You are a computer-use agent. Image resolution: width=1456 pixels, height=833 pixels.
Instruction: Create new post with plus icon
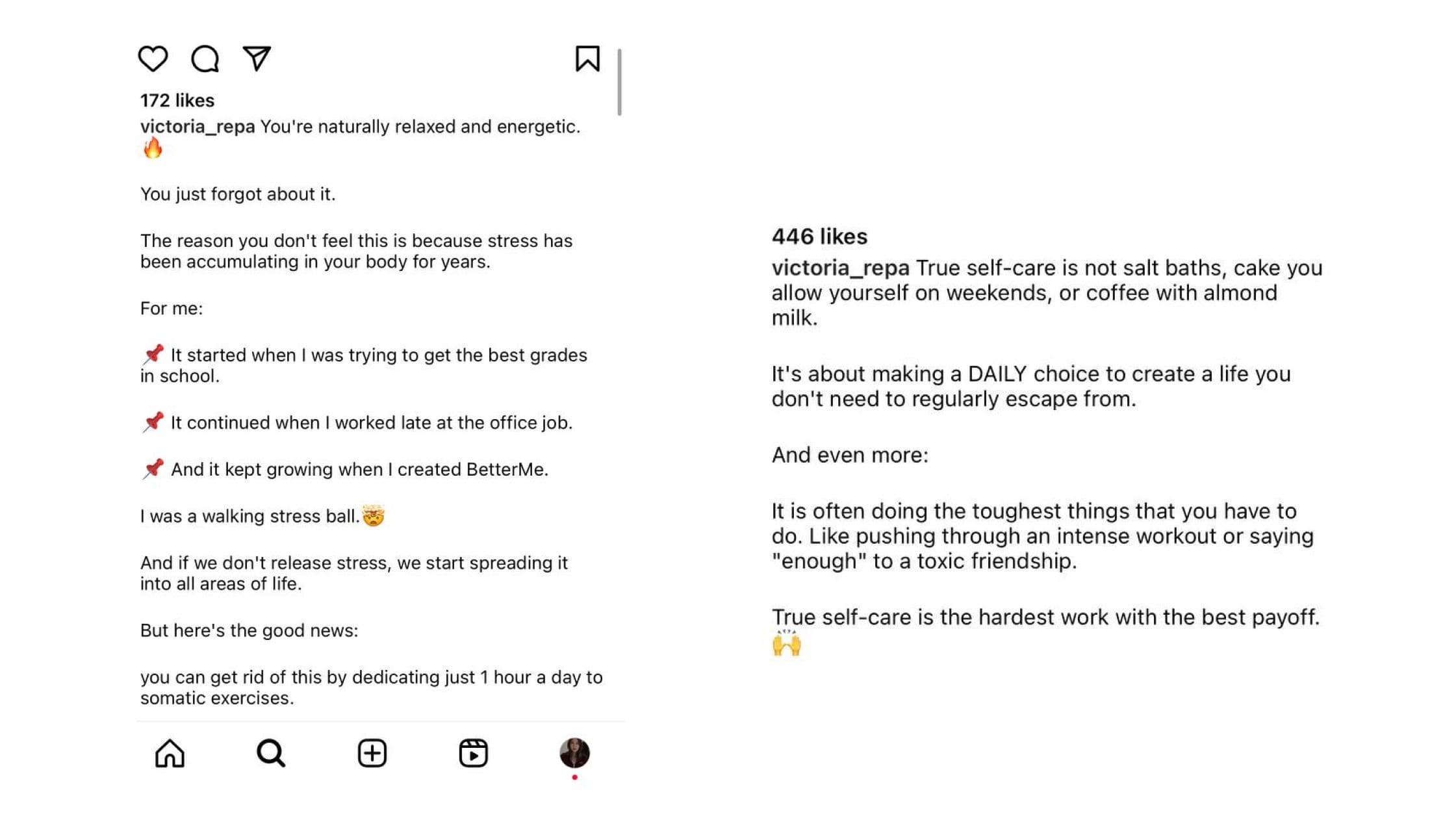coord(372,753)
